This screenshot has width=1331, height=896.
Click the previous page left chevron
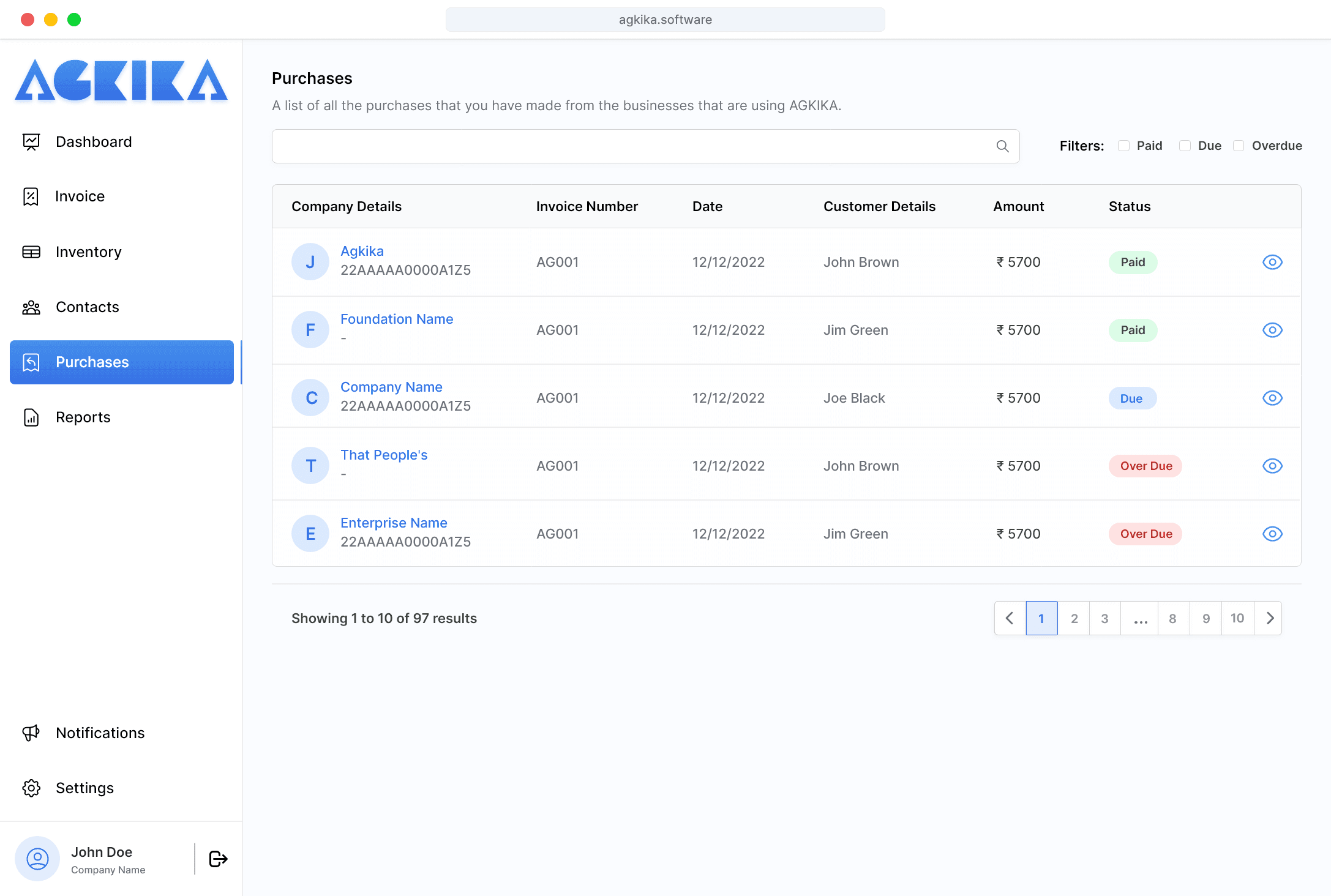[1010, 618]
